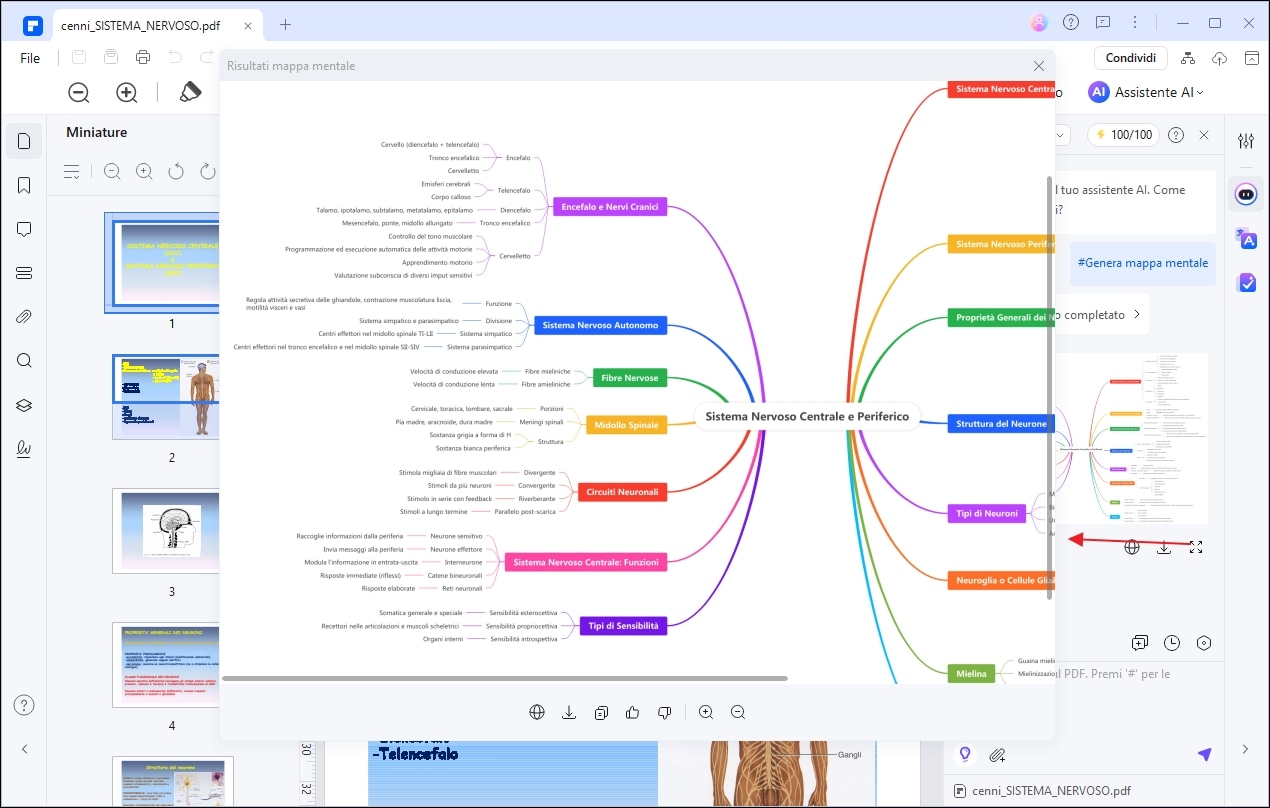This screenshot has width=1270, height=808.
Task: Open the Miniature thumbnails sidebar panel
Action: tap(24, 141)
